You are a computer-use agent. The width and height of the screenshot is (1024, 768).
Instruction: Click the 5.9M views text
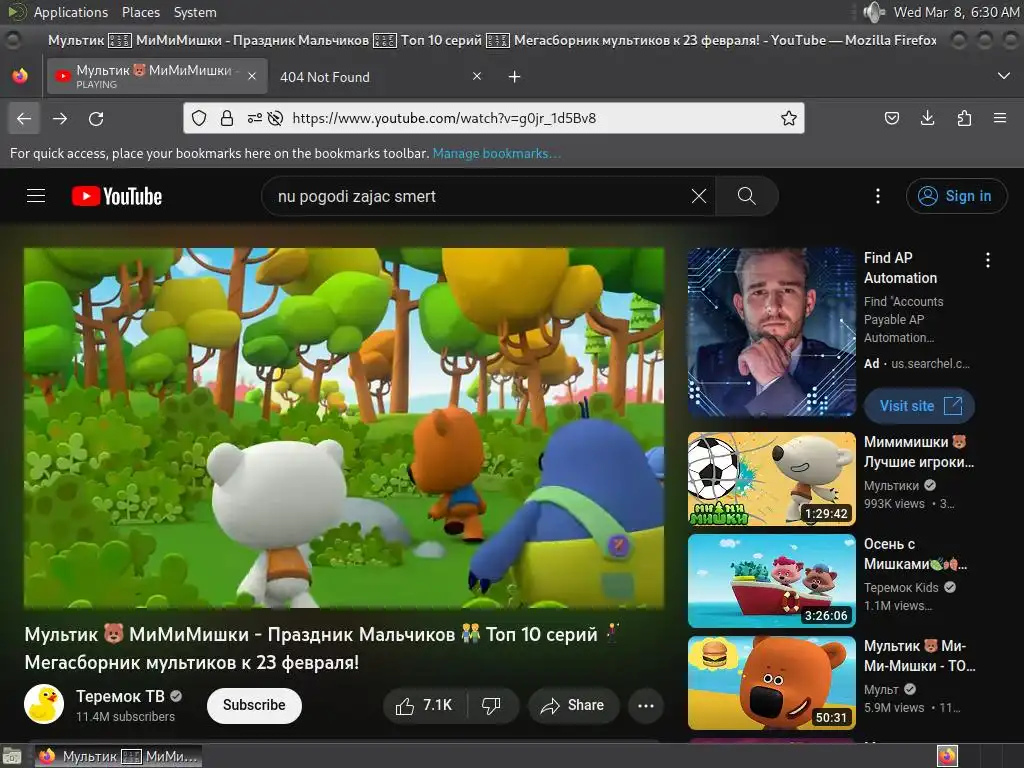coord(894,707)
